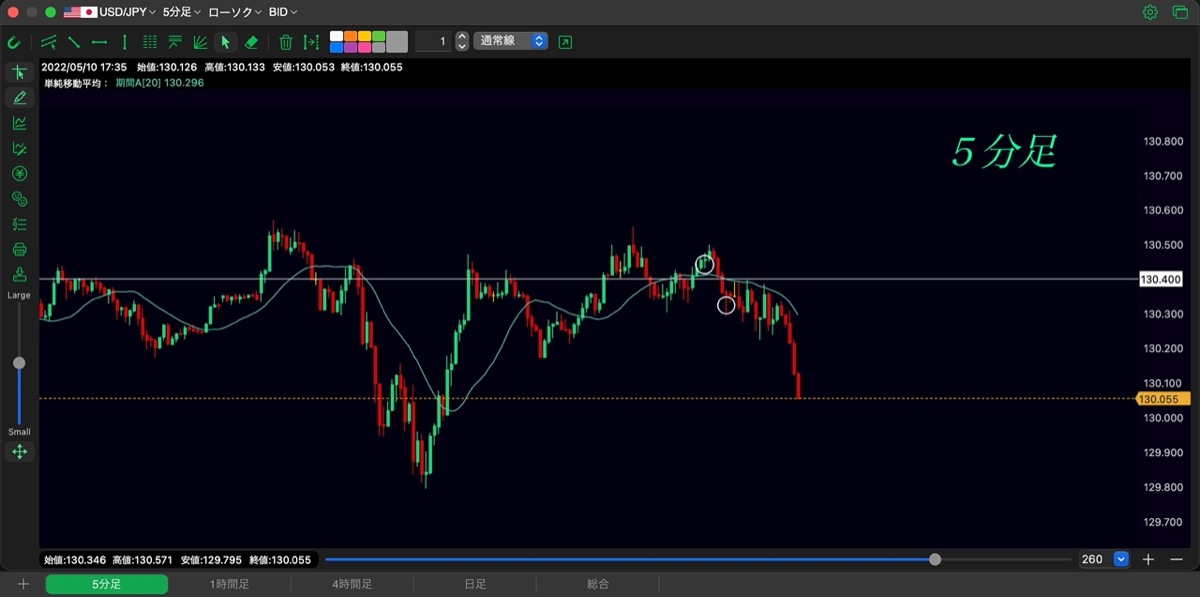This screenshot has height=597, width=1200.
Task: Open the chart indicator icon in sidebar
Action: coord(19,123)
